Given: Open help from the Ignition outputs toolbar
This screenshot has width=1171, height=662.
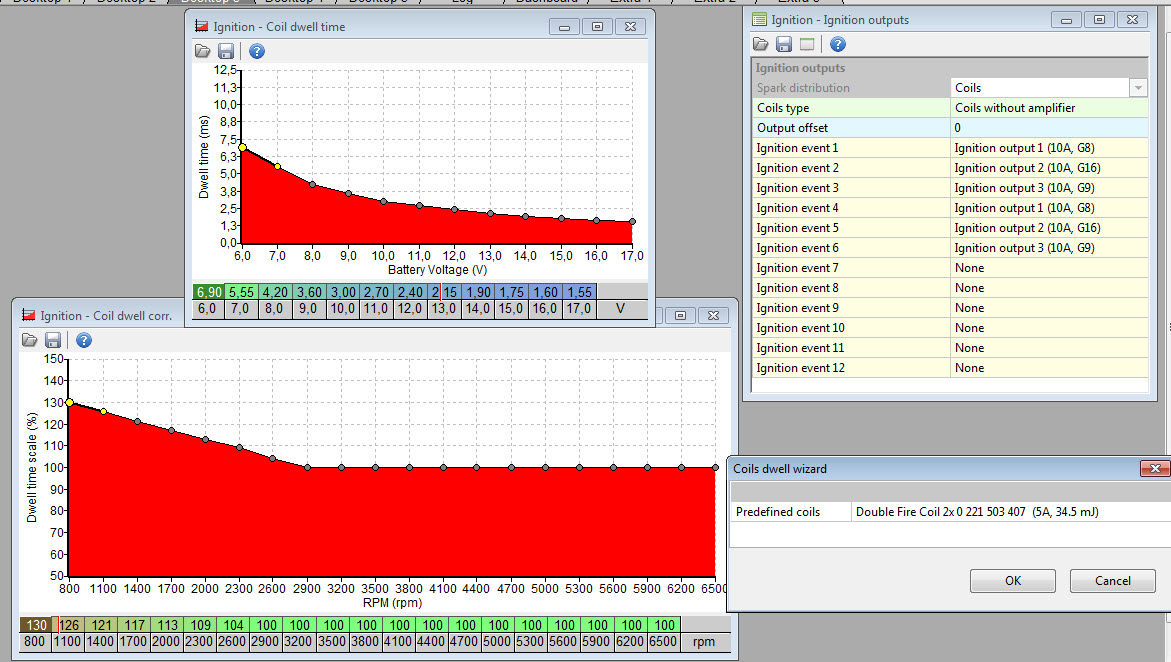Looking at the screenshot, I should point(838,44).
